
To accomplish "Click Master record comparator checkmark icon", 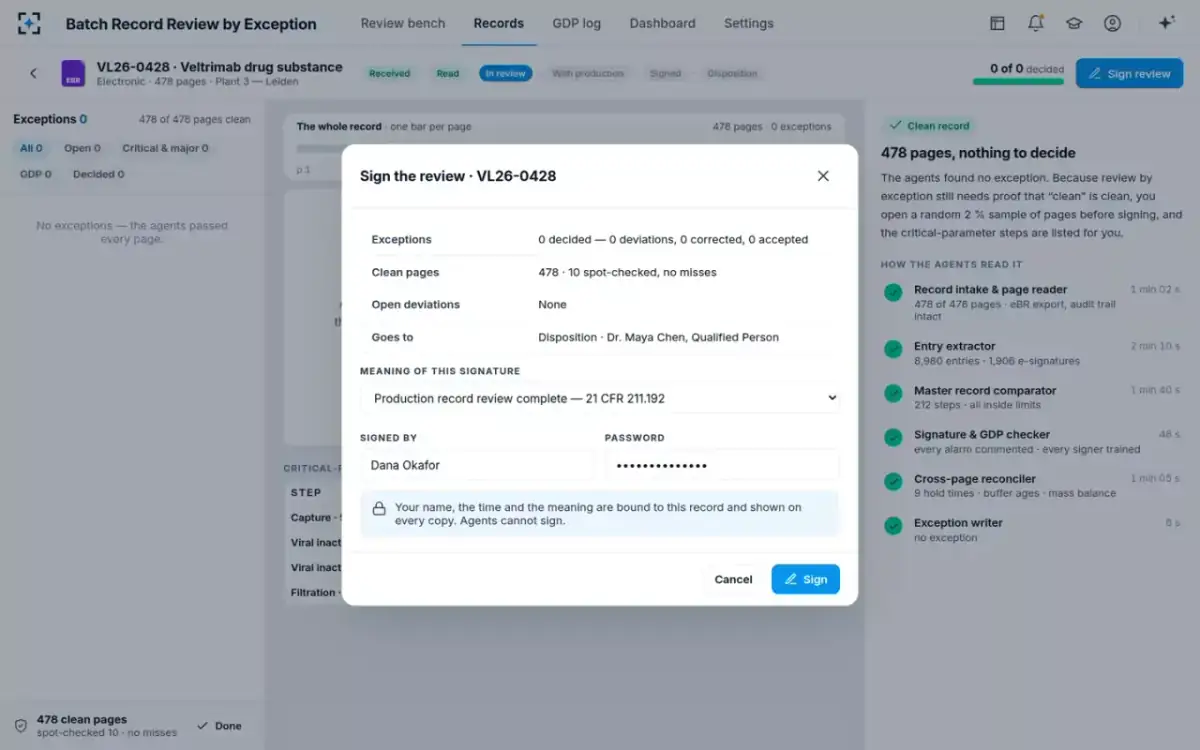I will (x=893, y=392).
